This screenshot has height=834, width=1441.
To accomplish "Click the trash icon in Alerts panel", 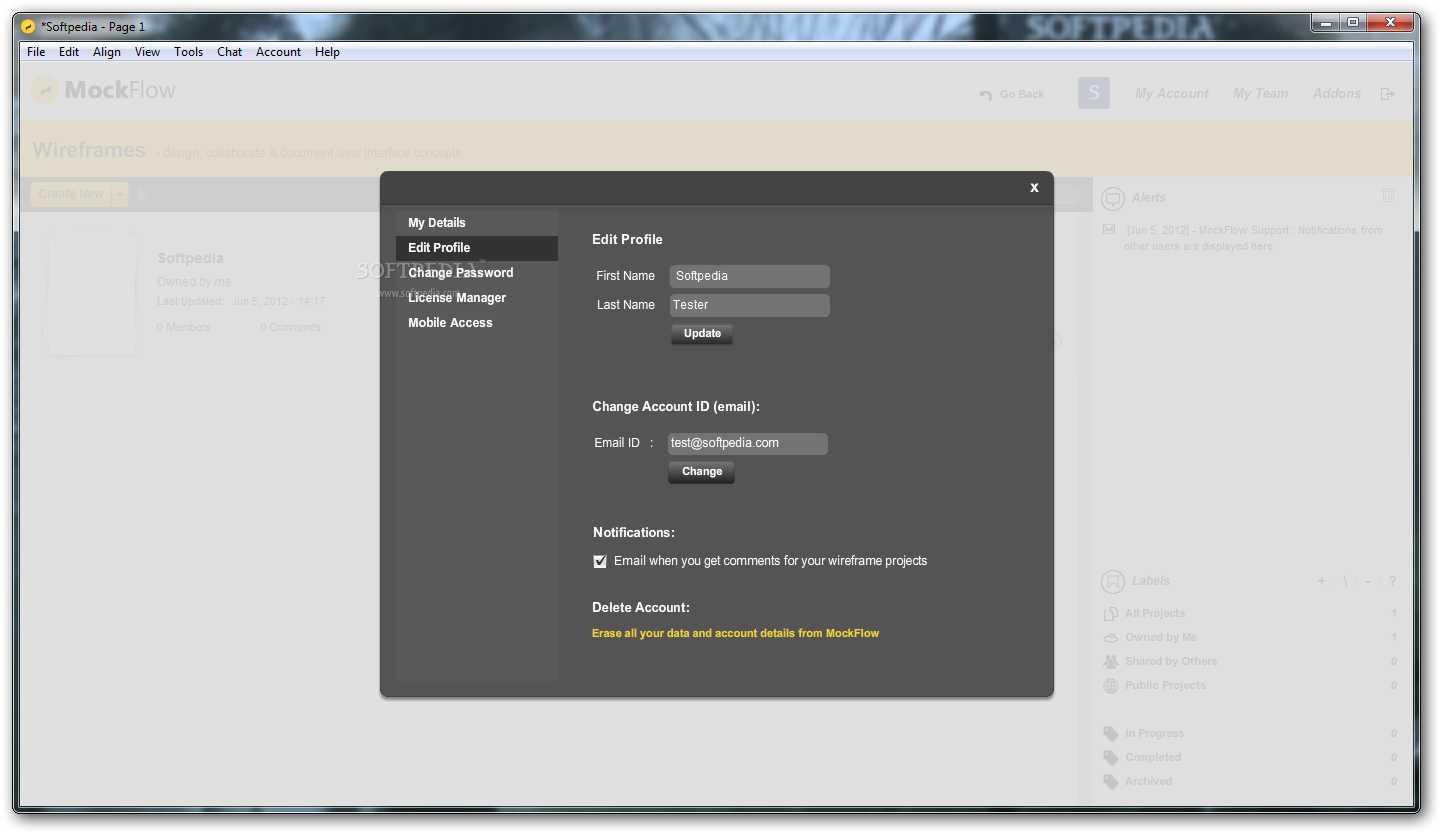I will 1388,196.
